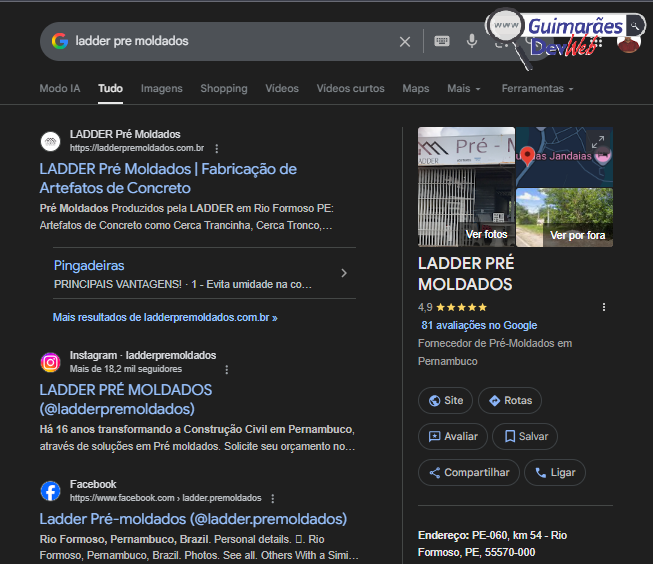This screenshot has width=653, height=564.
Task: Click the Avaliar button
Action: [453, 436]
